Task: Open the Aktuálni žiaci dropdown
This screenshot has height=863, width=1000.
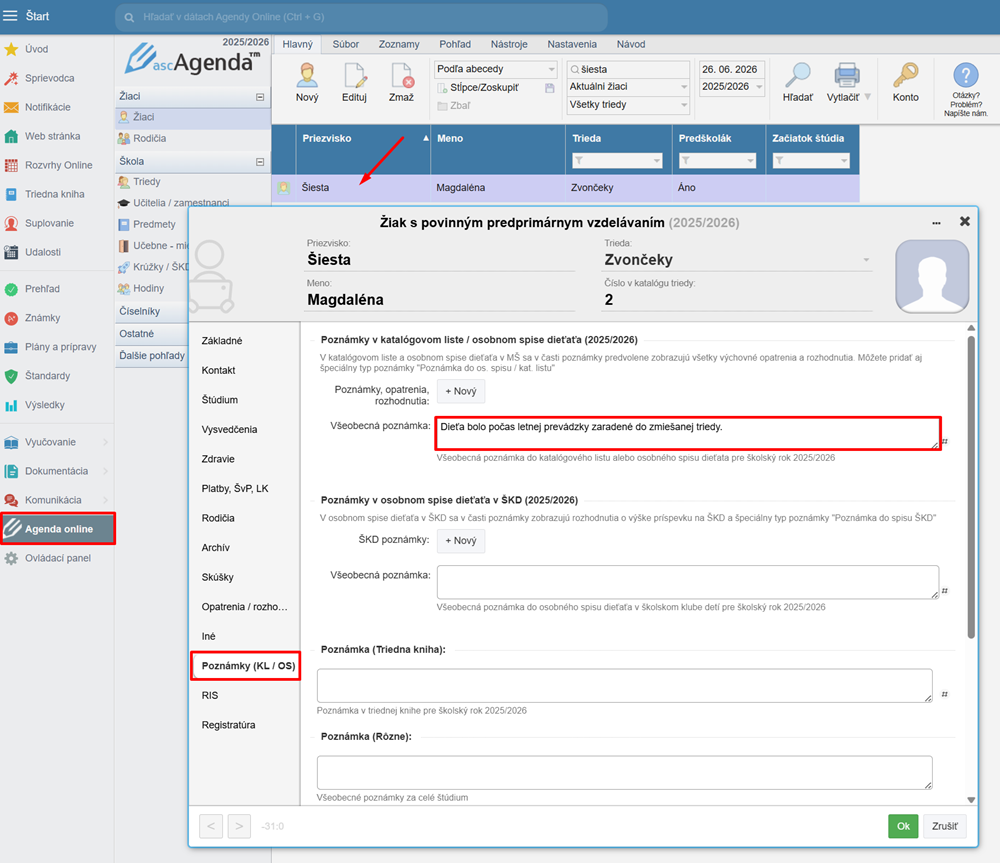Action: [628, 87]
